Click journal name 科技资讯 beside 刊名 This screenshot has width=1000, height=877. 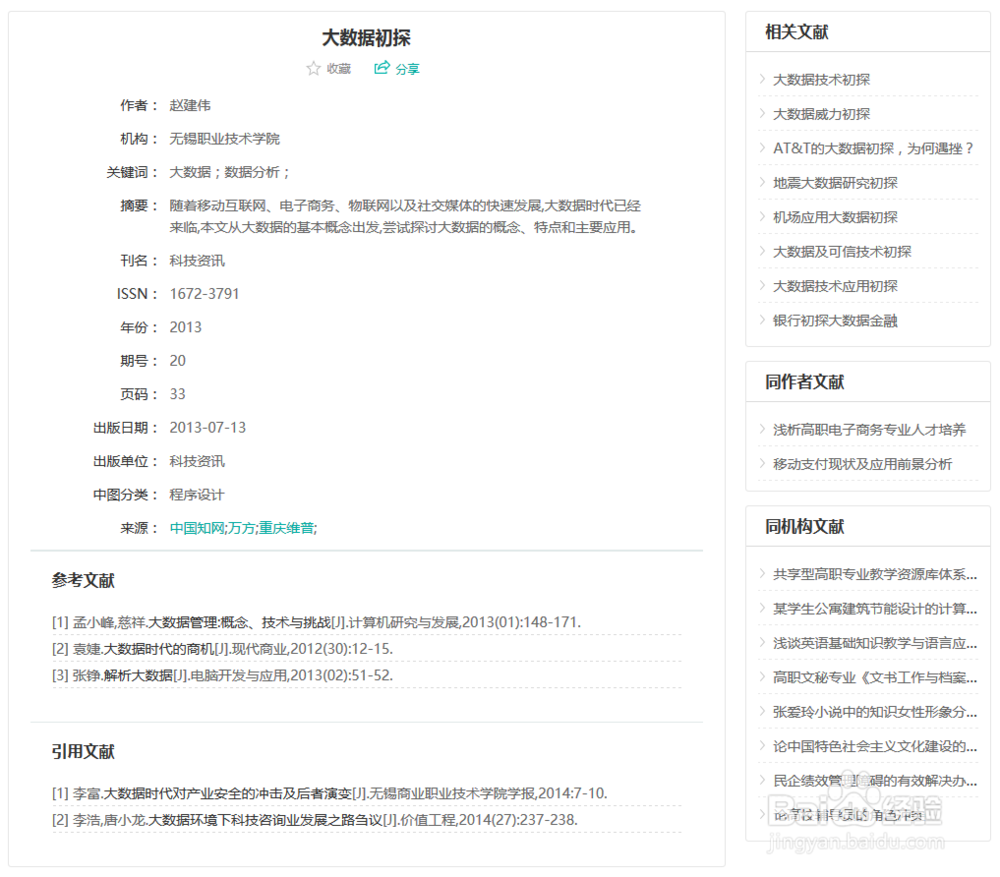click(197, 261)
